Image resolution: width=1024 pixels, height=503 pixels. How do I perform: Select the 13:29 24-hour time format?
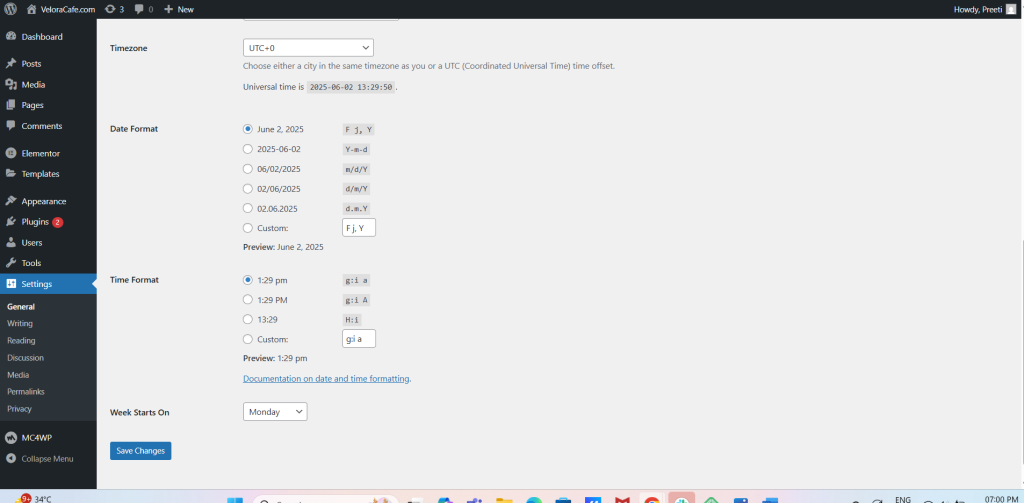(248, 319)
